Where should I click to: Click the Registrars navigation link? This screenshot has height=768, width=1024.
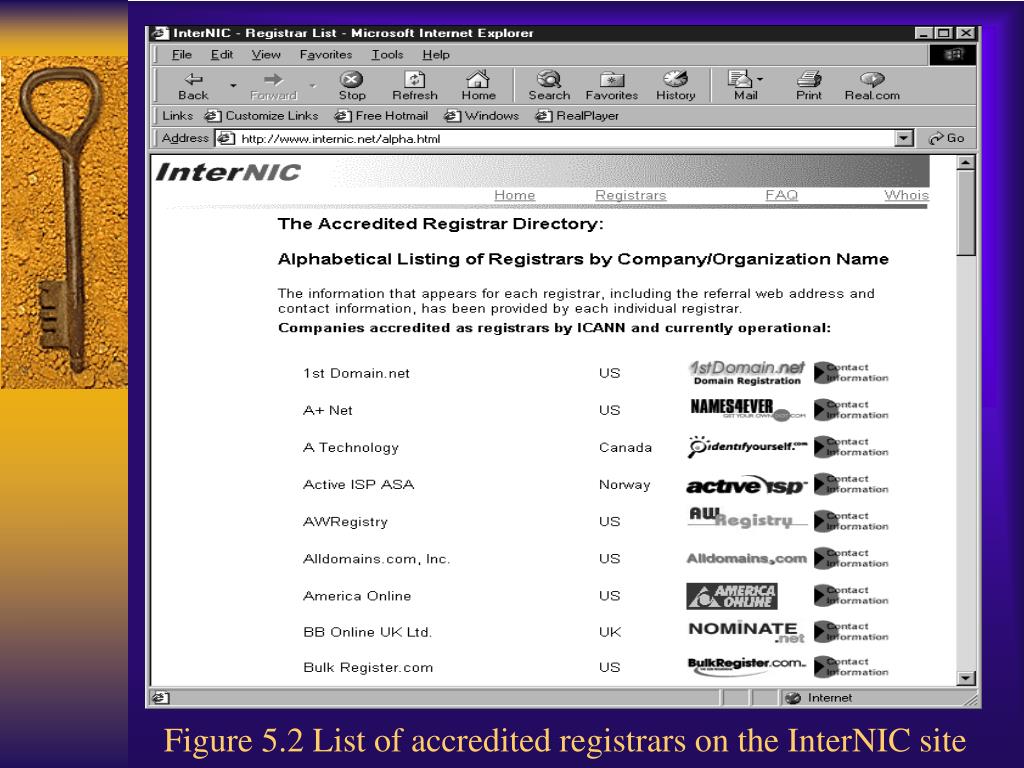pos(631,195)
